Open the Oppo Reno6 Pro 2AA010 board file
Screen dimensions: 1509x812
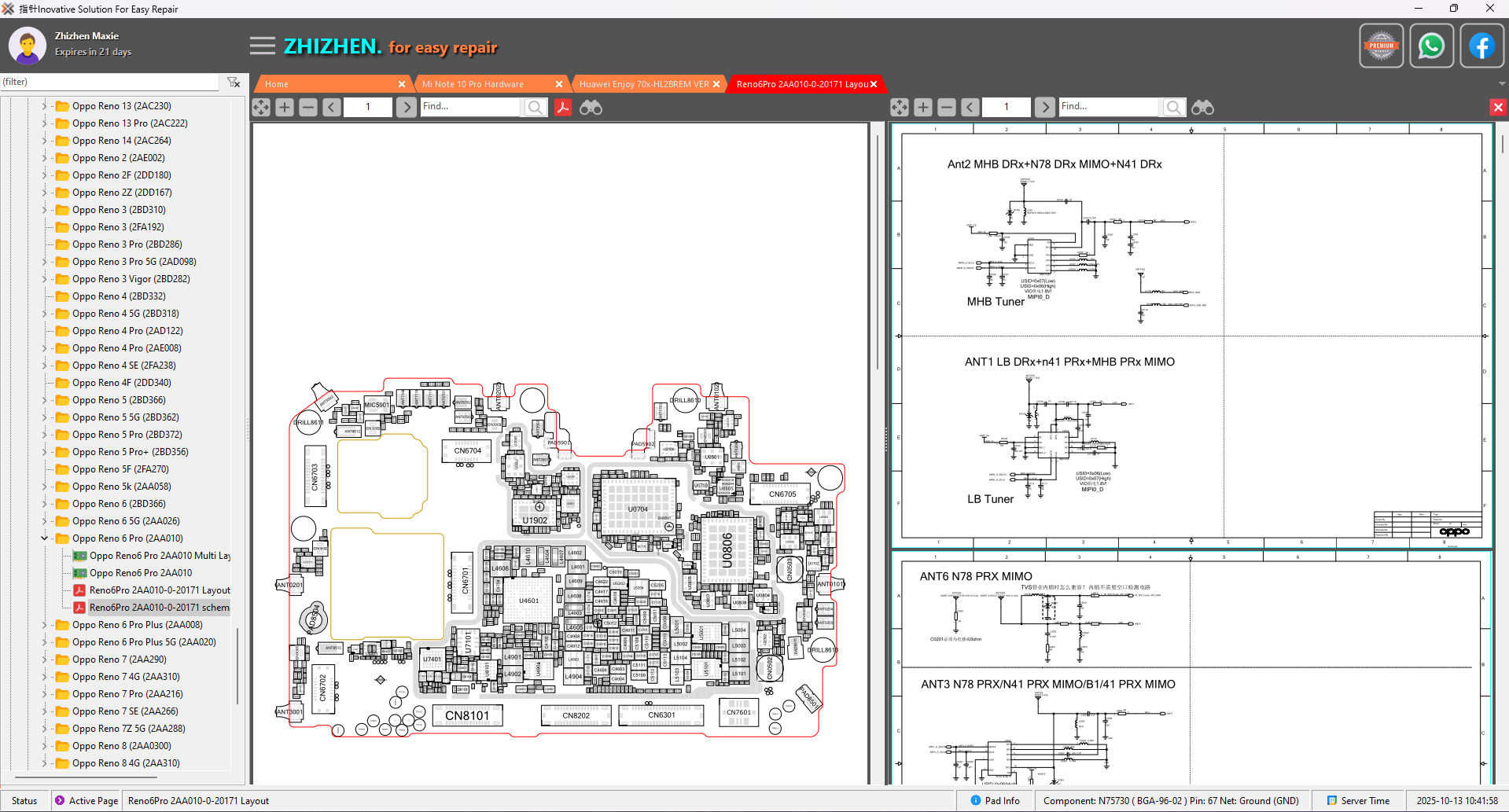133,573
